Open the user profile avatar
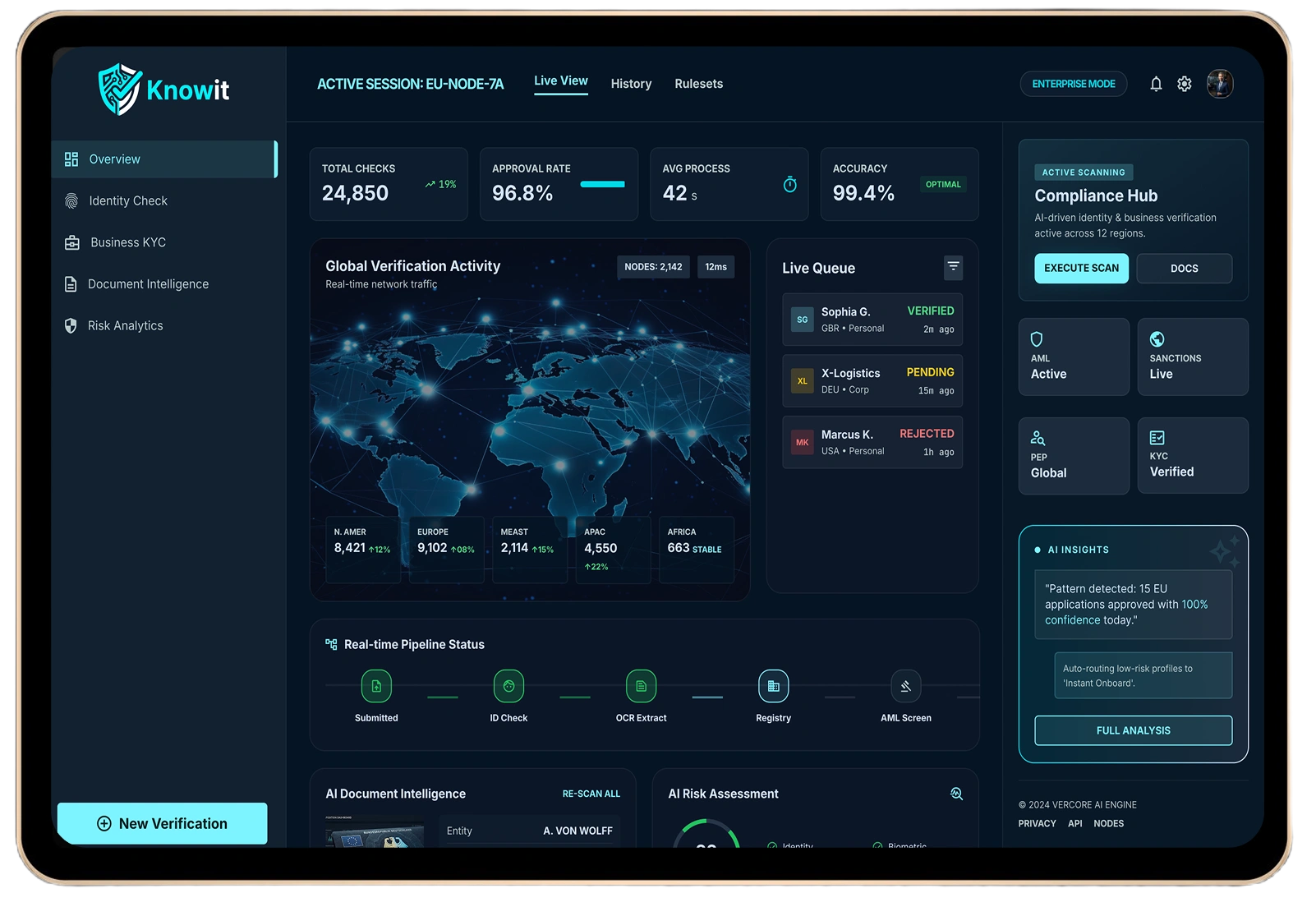This screenshot has height=916, width=1316. click(x=1220, y=84)
